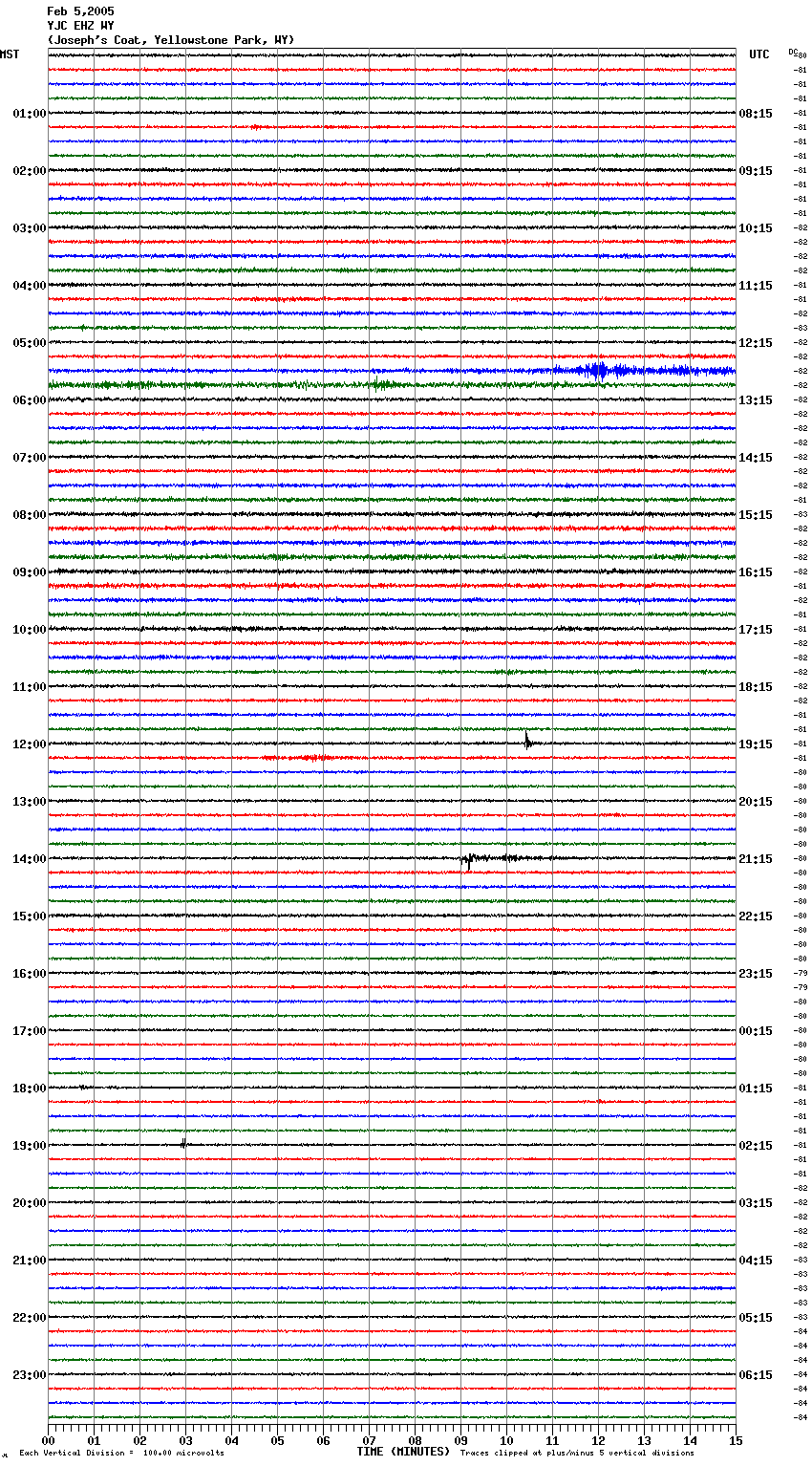
Task: Click the 09:15 UTC time label
Action: click(756, 171)
